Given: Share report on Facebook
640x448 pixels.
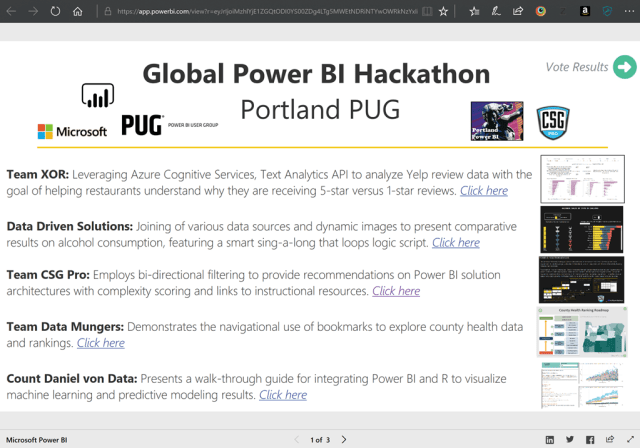Looking at the screenshot, I should pyautogui.click(x=590, y=439).
